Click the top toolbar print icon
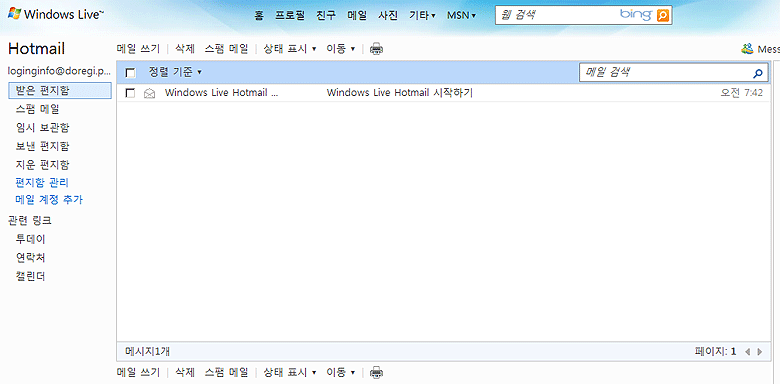Image resolution: width=780 pixels, height=384 pixels. pyautogui.click(x=377, y=49)
